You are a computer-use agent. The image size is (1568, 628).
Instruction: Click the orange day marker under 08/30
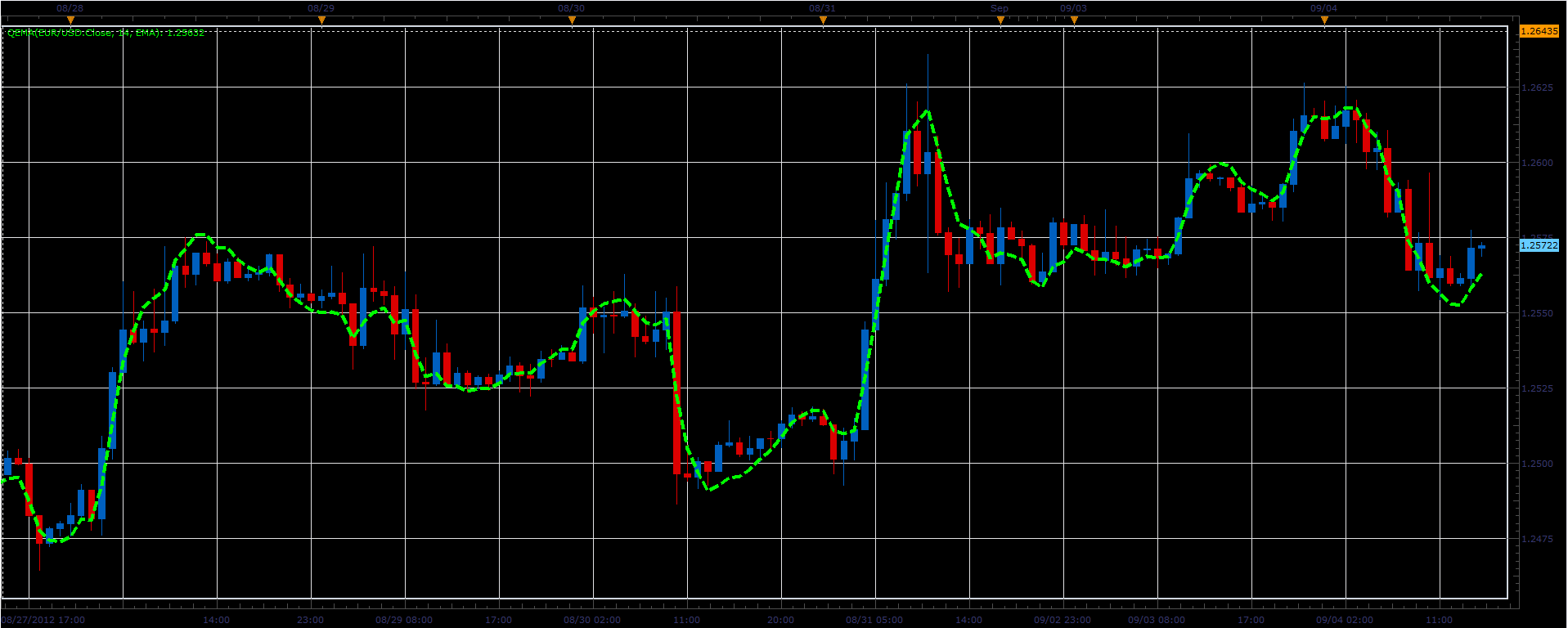(x=572, y=20)
